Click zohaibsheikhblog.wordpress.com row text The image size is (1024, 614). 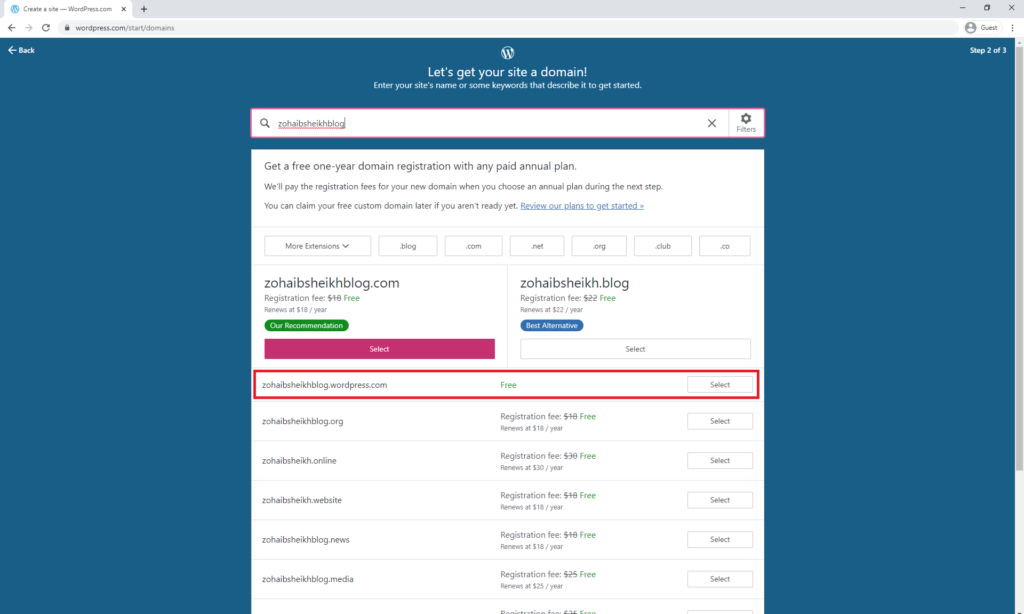click(325, 385)
